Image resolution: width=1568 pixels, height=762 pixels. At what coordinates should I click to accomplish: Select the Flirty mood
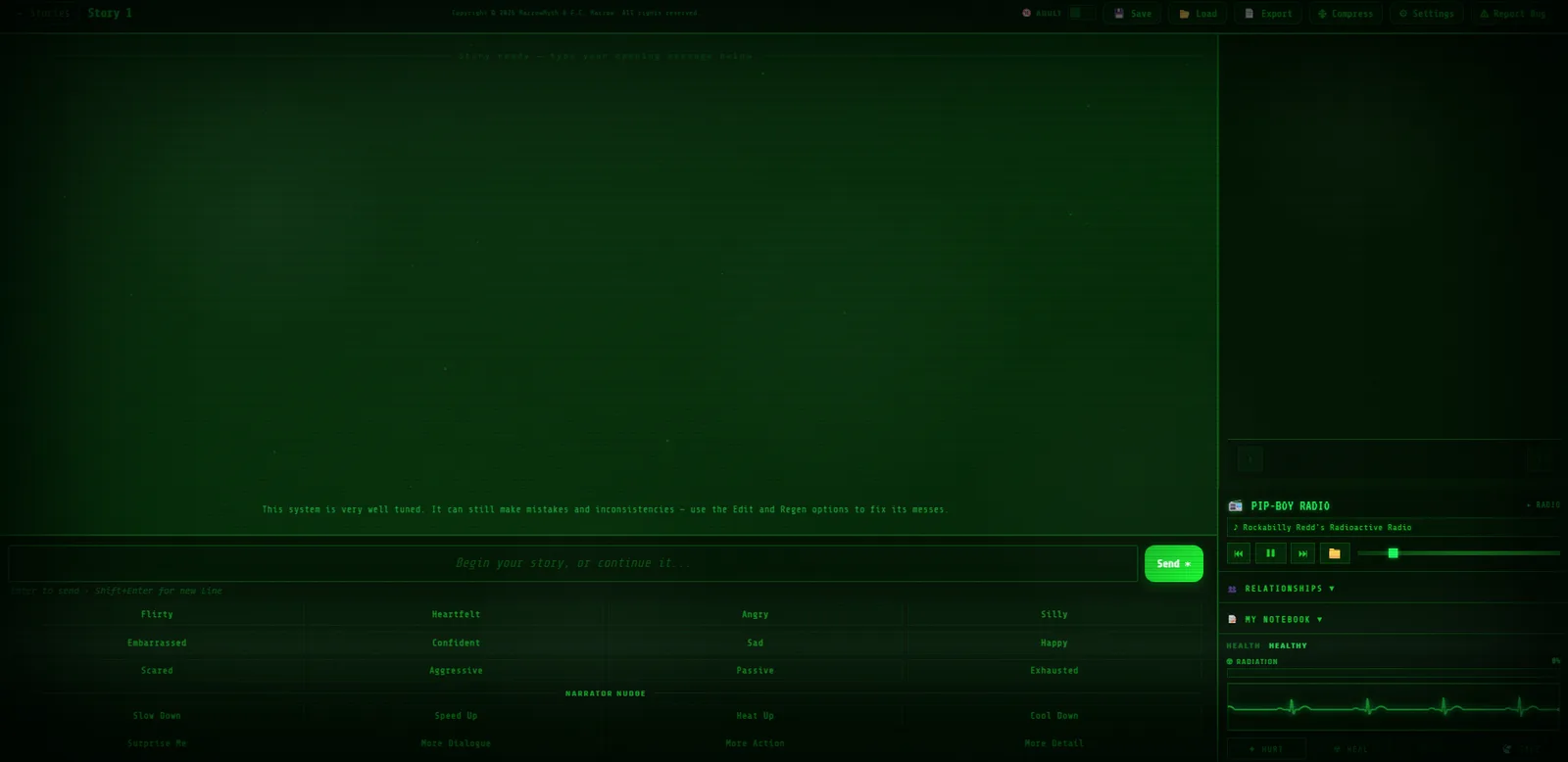pyautogui.click(x=157, y=614)
